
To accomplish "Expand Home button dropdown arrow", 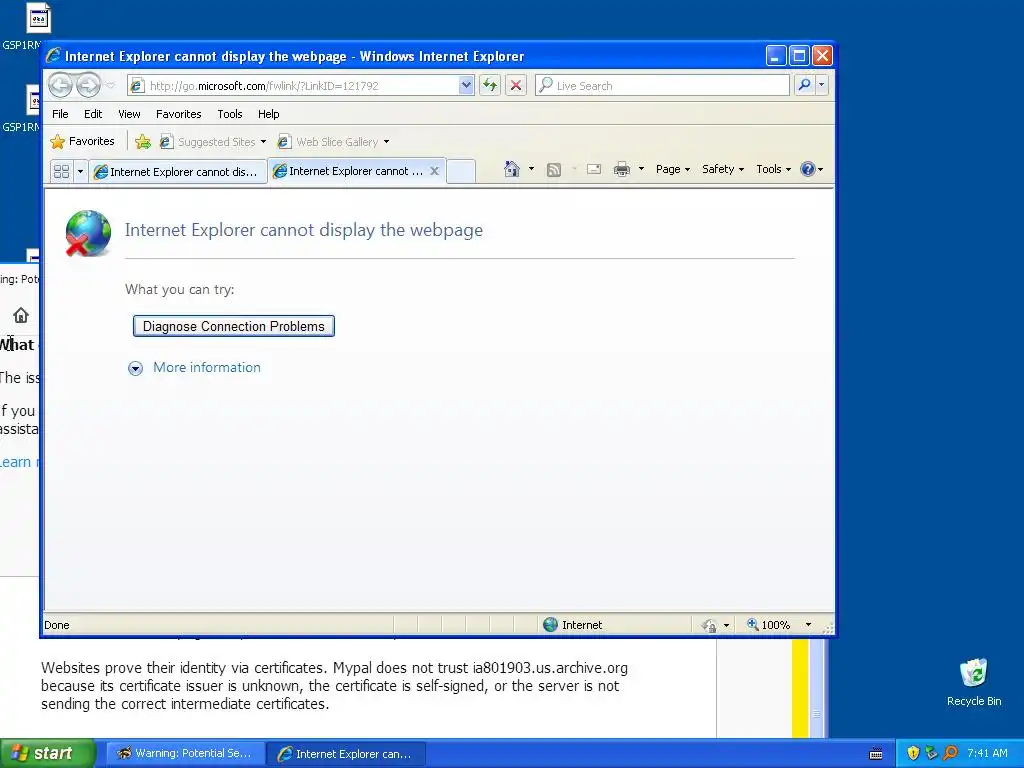I will coord(531,169).
